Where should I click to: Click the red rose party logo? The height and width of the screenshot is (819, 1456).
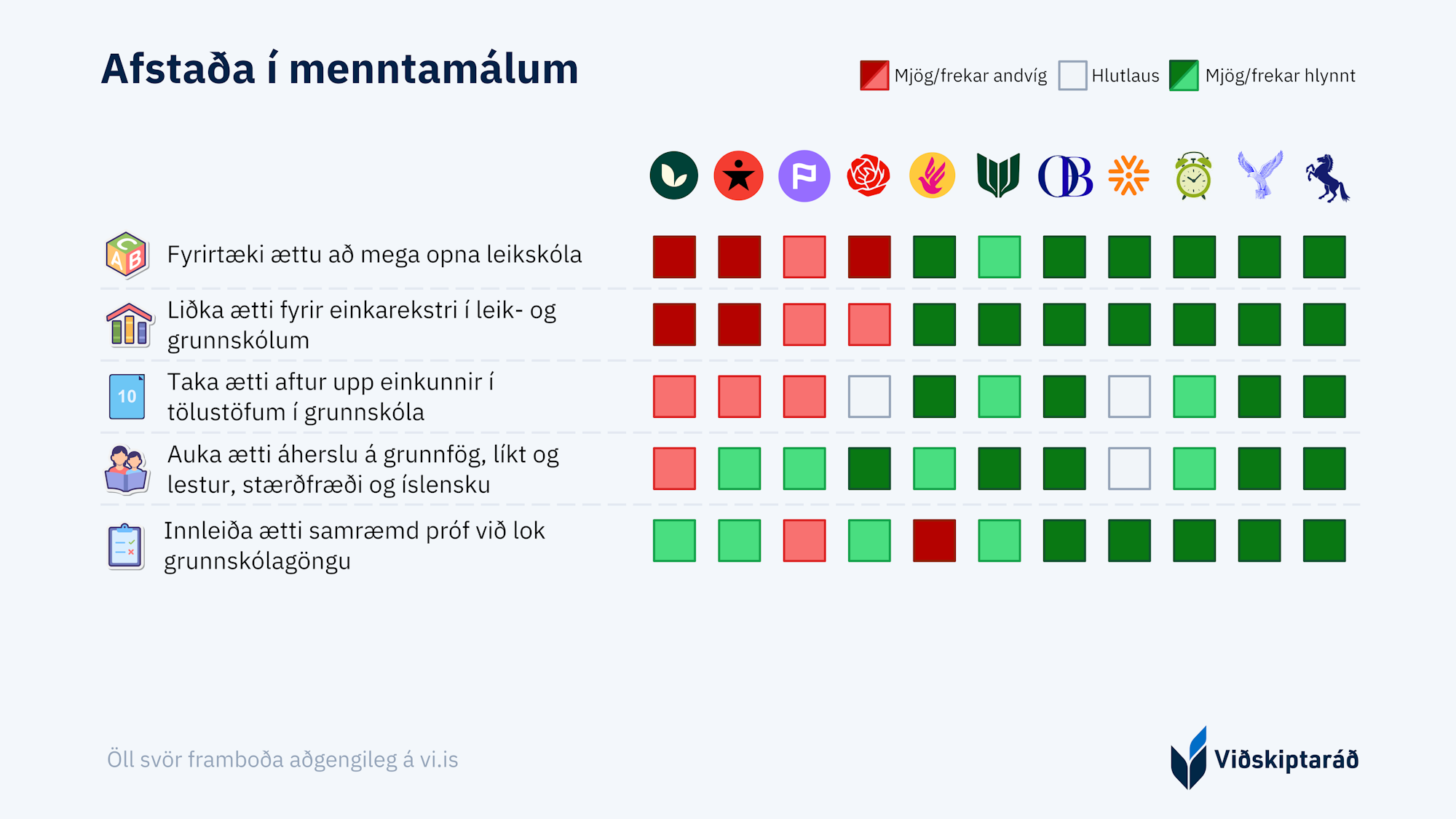point(869,176)
